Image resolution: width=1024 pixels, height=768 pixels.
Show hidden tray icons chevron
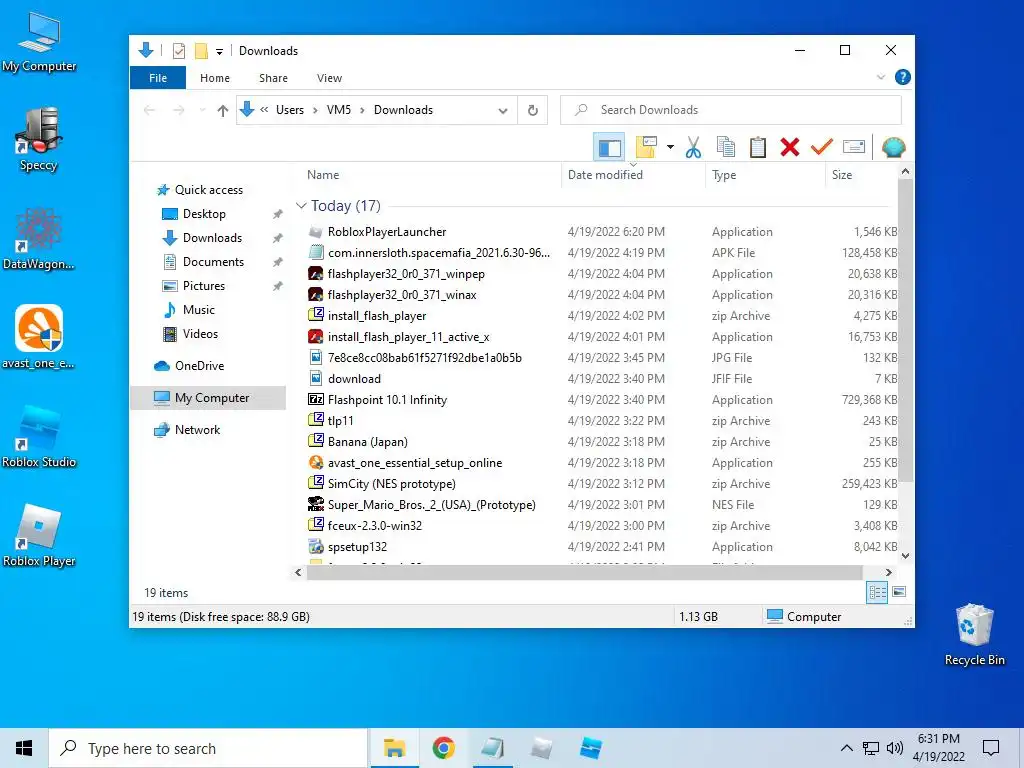tap(846, 748)
